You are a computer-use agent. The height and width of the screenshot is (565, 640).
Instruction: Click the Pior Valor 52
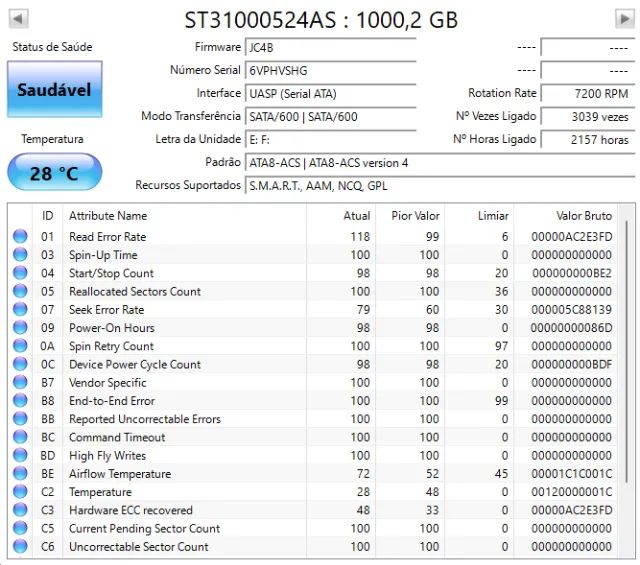433,474
